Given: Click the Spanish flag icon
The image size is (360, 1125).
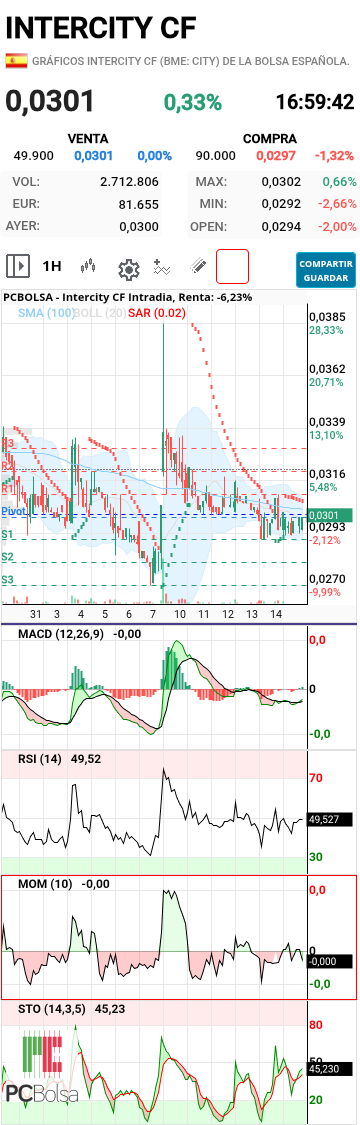Looking at the screenshot, I should (16, 62).
